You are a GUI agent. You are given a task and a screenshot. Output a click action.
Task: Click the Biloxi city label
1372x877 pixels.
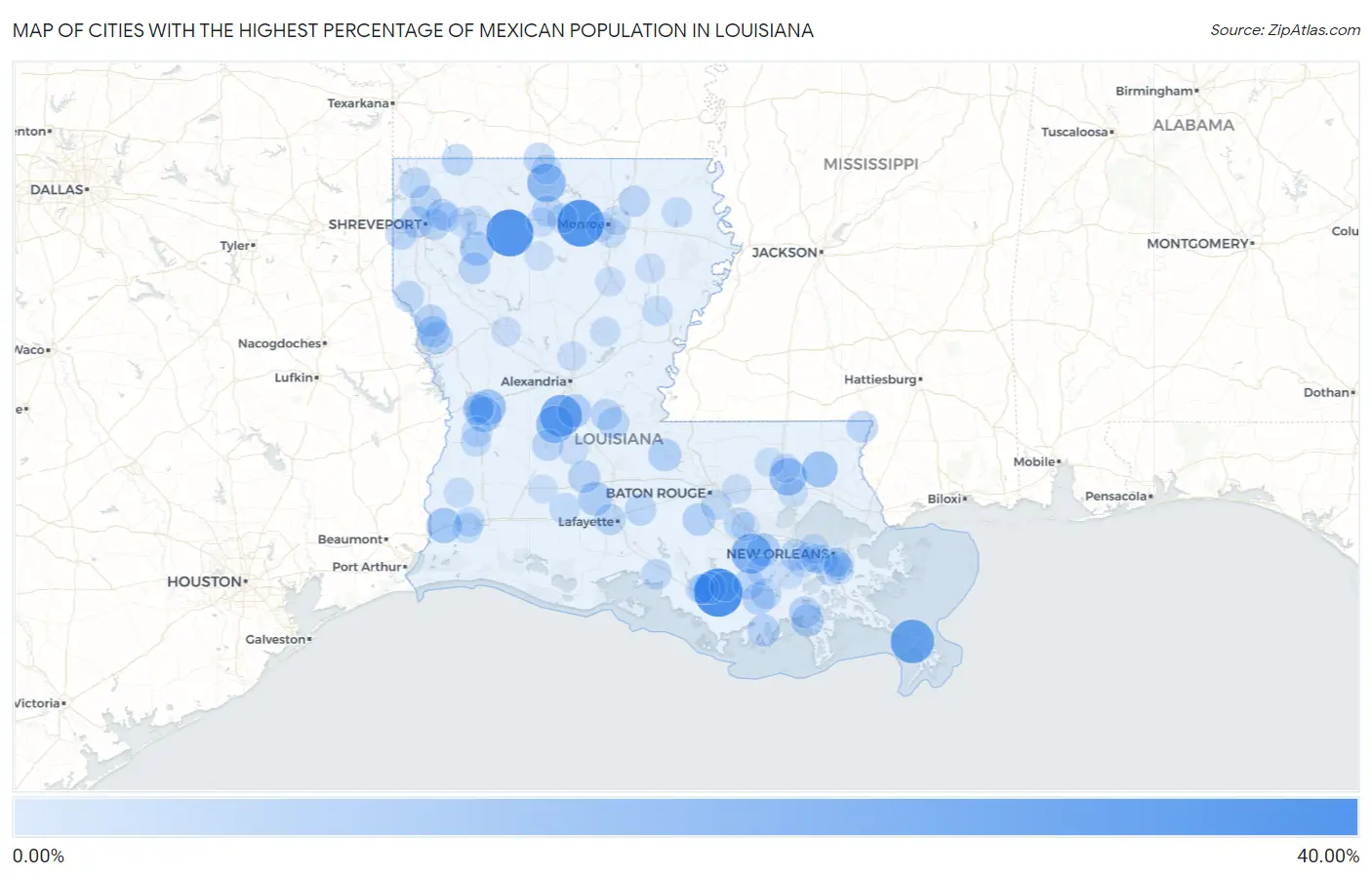tap(945, 499)
